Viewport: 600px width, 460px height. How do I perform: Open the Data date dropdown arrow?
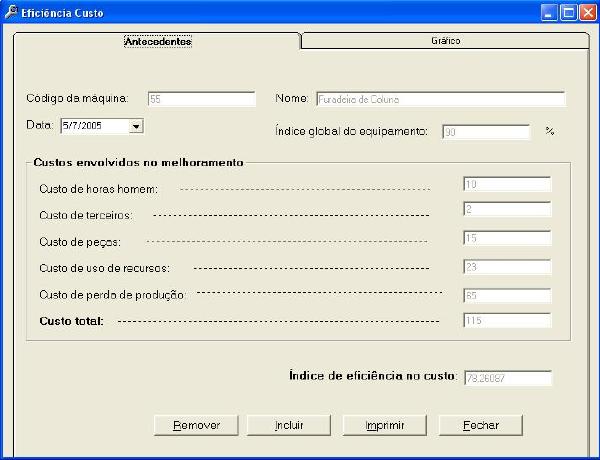coord(136,126)
